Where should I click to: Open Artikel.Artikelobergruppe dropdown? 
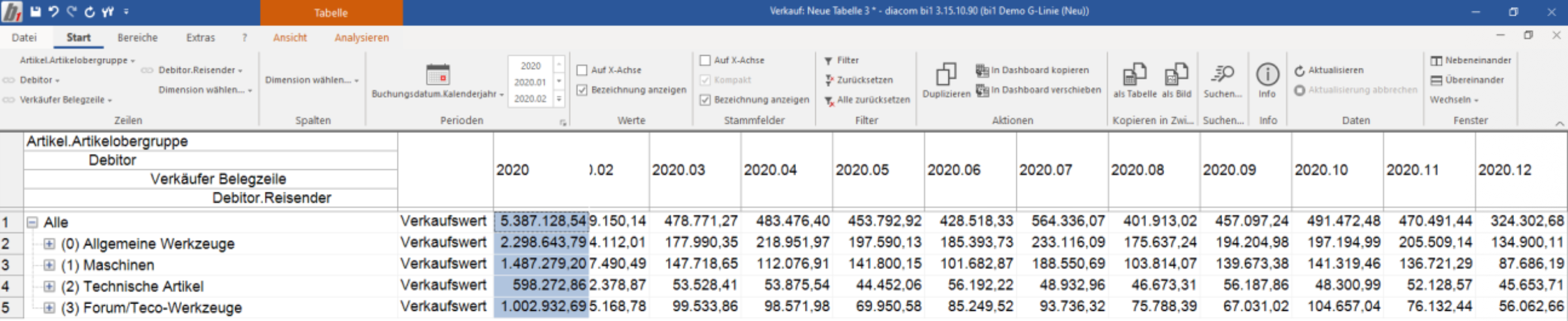pos(77,60)
